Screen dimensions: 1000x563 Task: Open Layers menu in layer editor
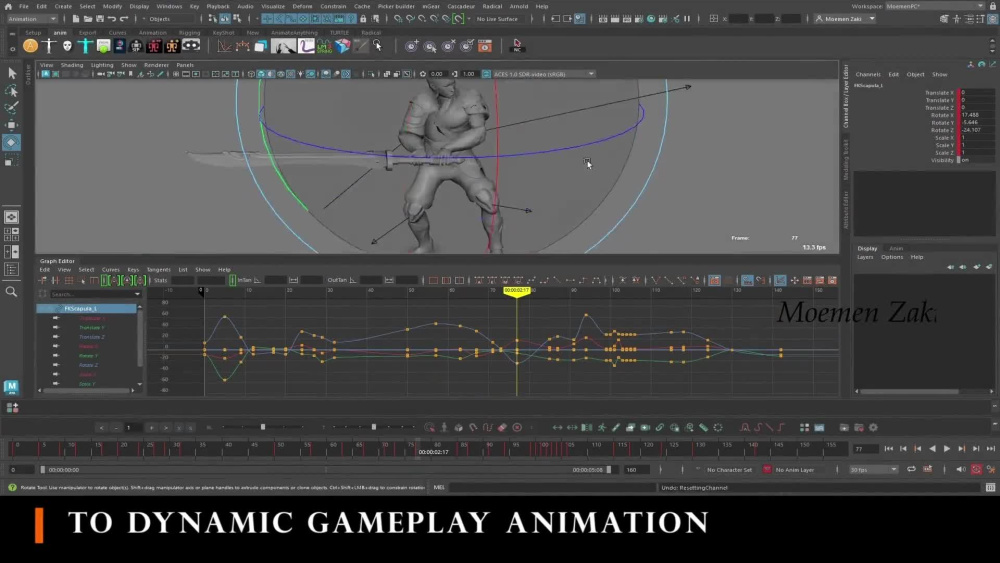865,257
